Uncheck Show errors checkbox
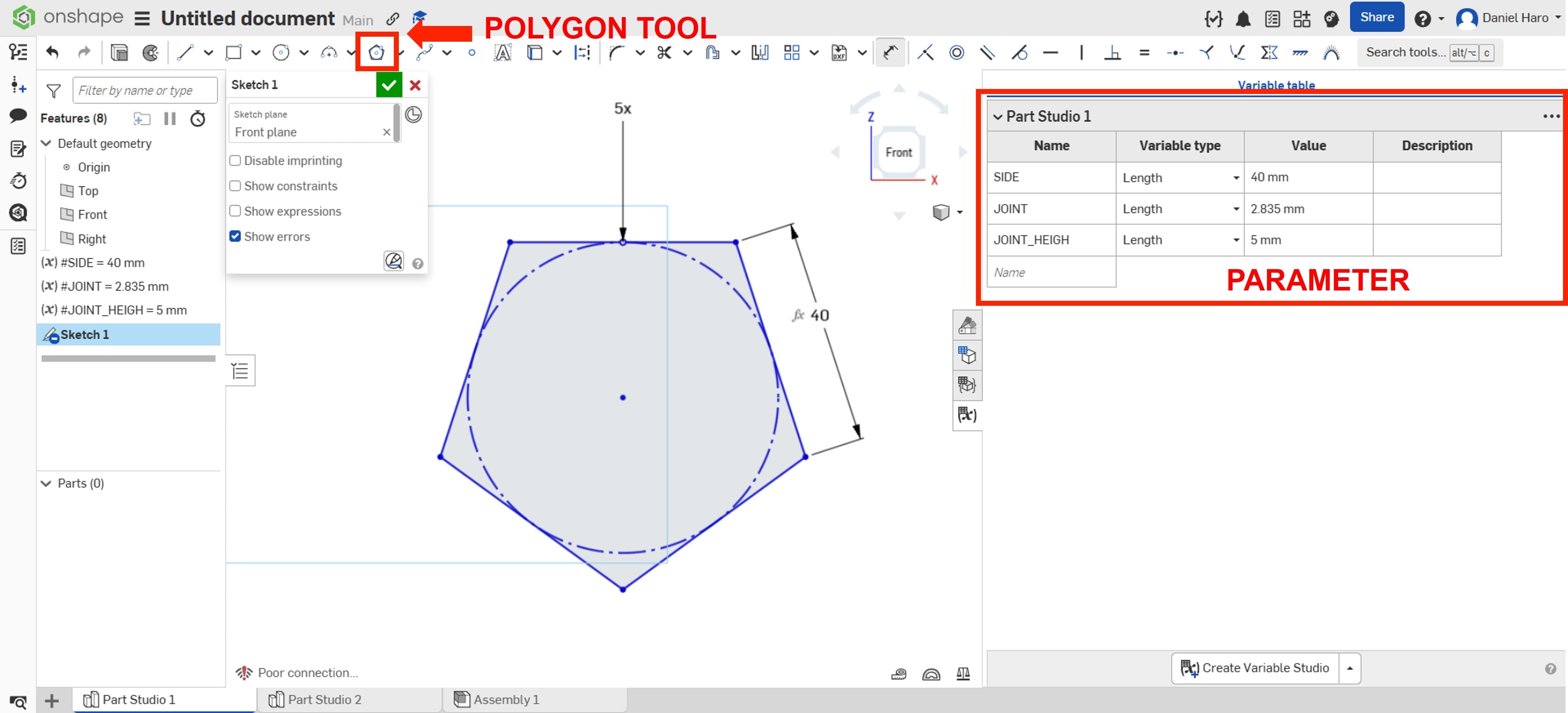 (235, 236)
